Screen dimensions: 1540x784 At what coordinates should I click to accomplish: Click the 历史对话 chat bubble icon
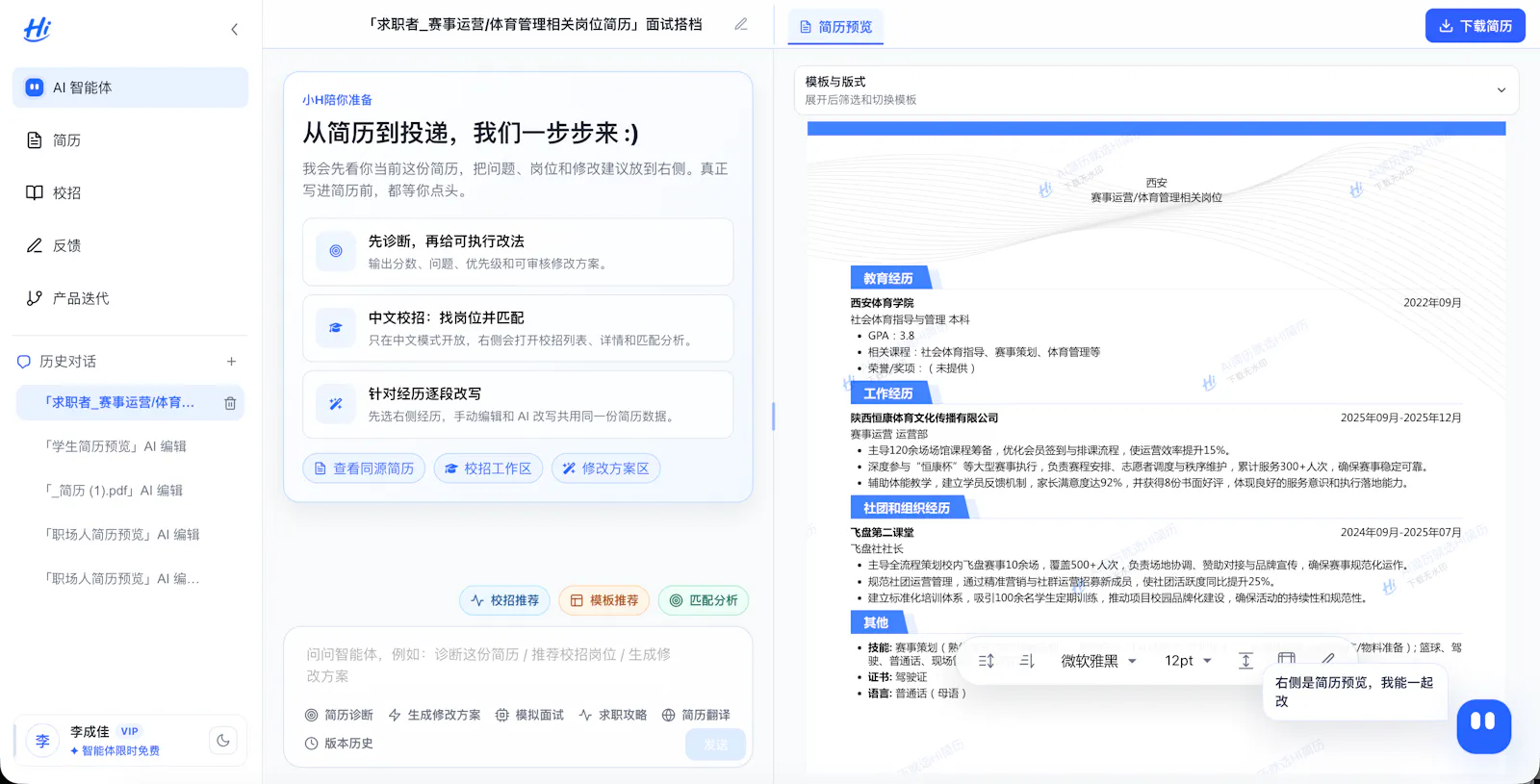(x=24, y=362)
